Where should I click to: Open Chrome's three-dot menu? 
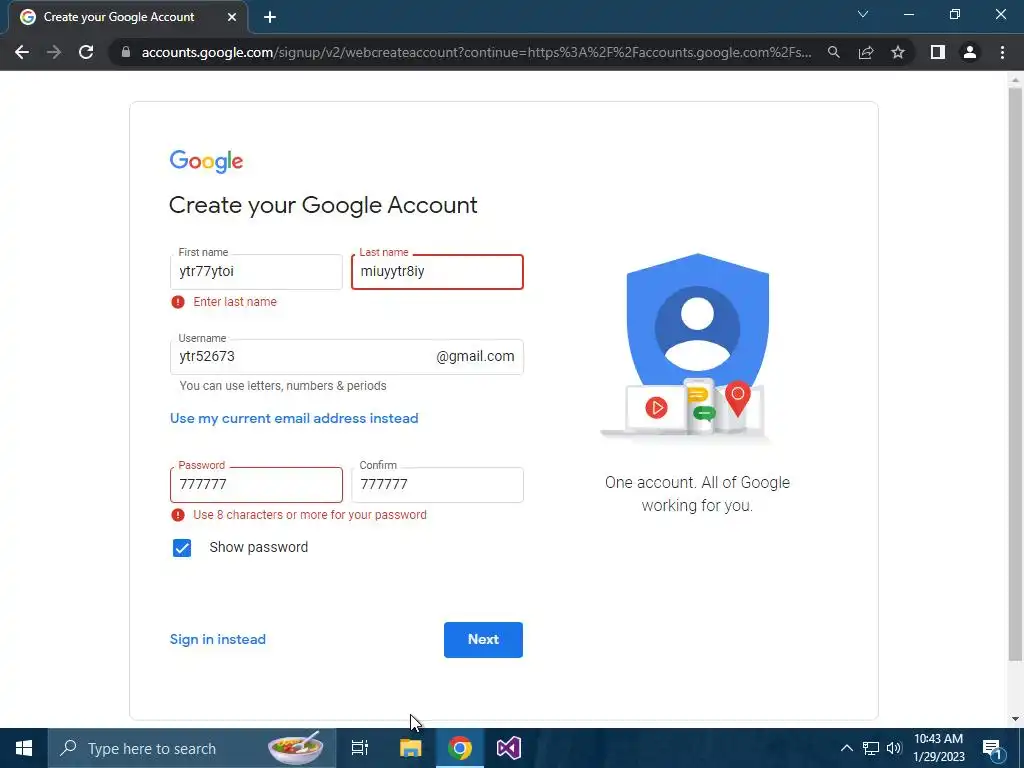(1002, 52)
